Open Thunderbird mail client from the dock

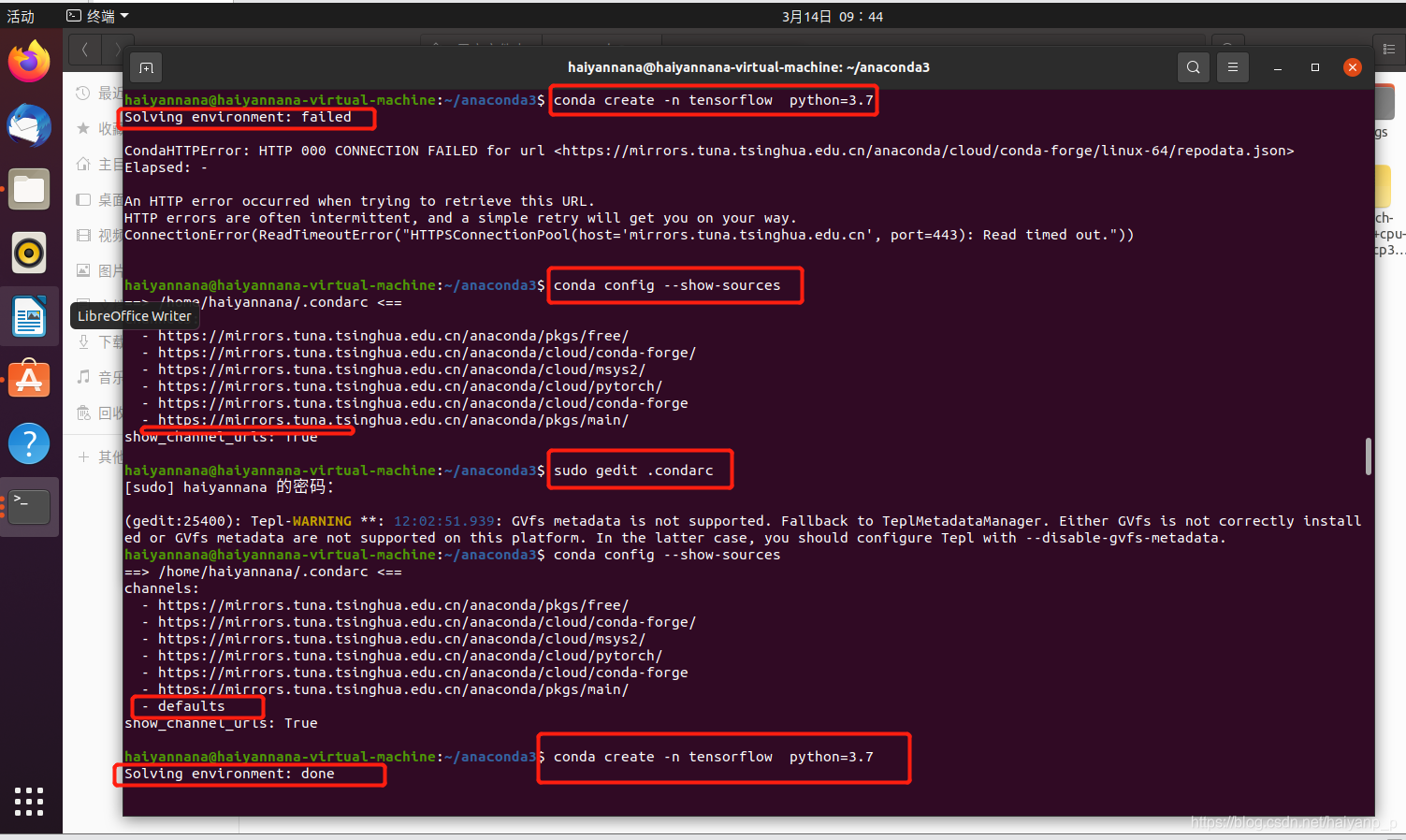point(29,124)
